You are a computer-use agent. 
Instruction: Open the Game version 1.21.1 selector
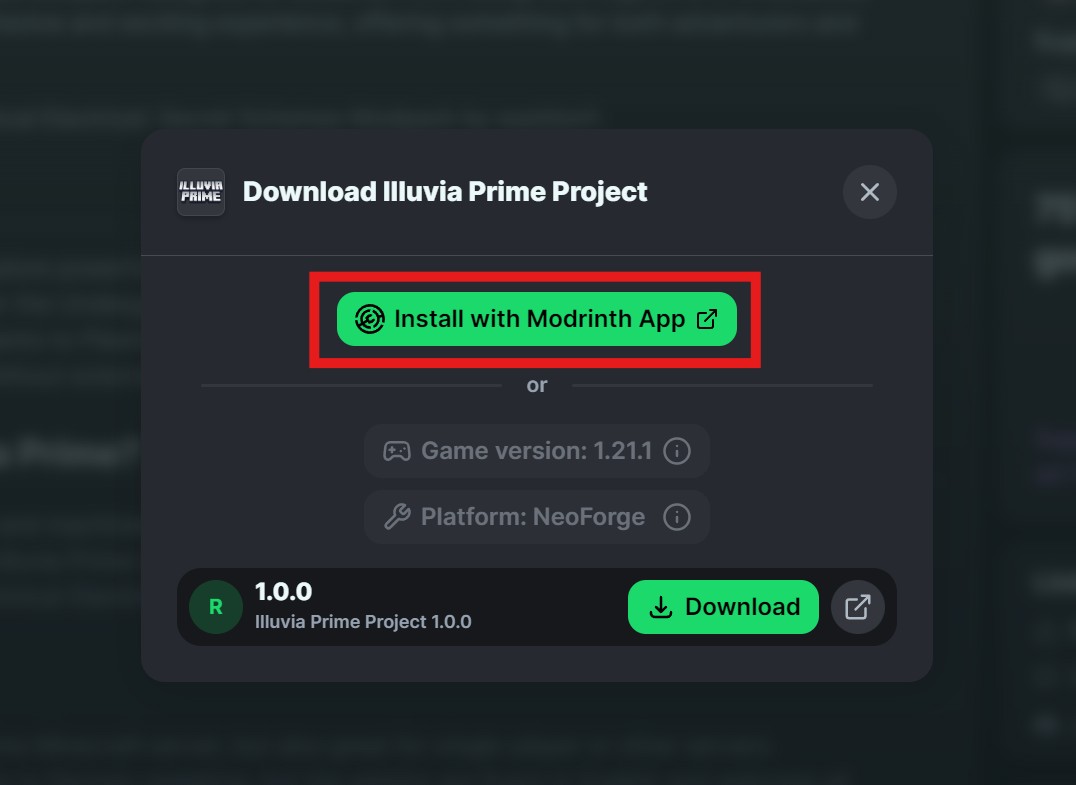click(535, 451)
